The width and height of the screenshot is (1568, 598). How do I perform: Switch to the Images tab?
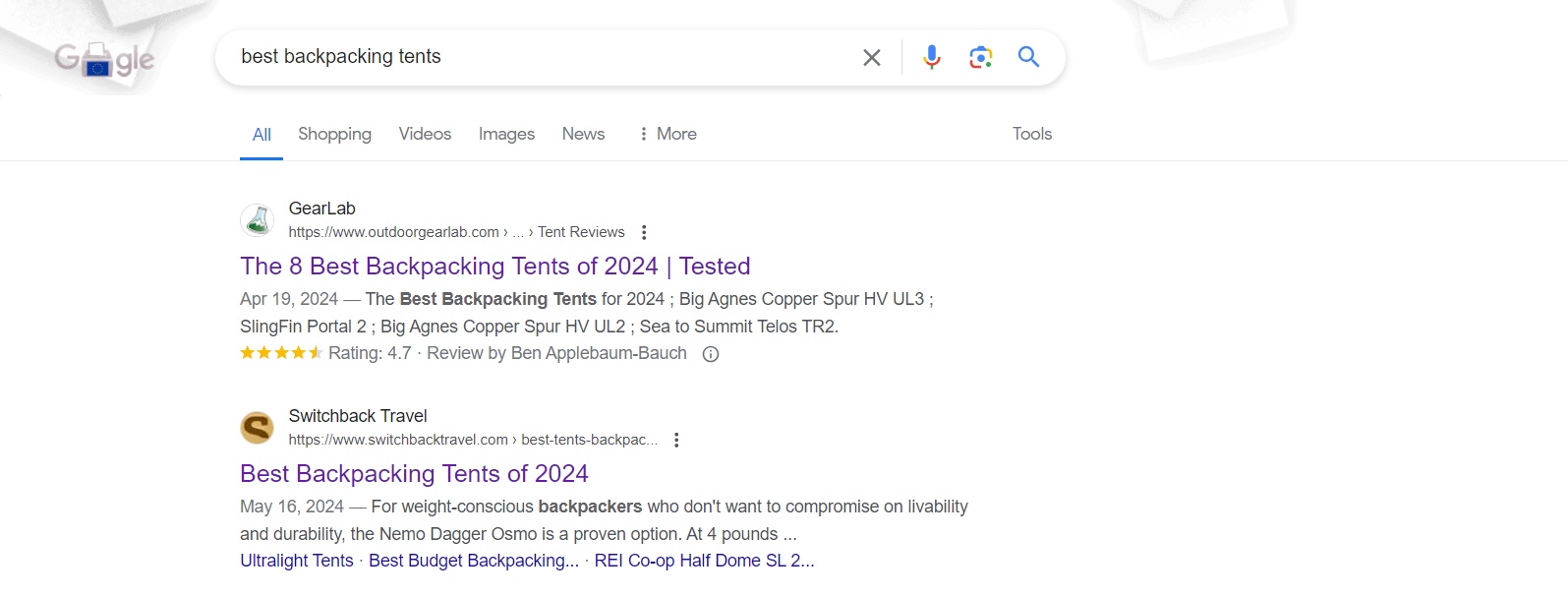tap(506, 134)
